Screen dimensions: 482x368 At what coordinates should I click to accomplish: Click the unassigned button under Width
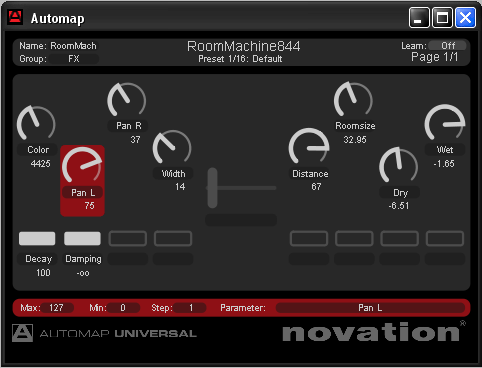tap(173, 239)
